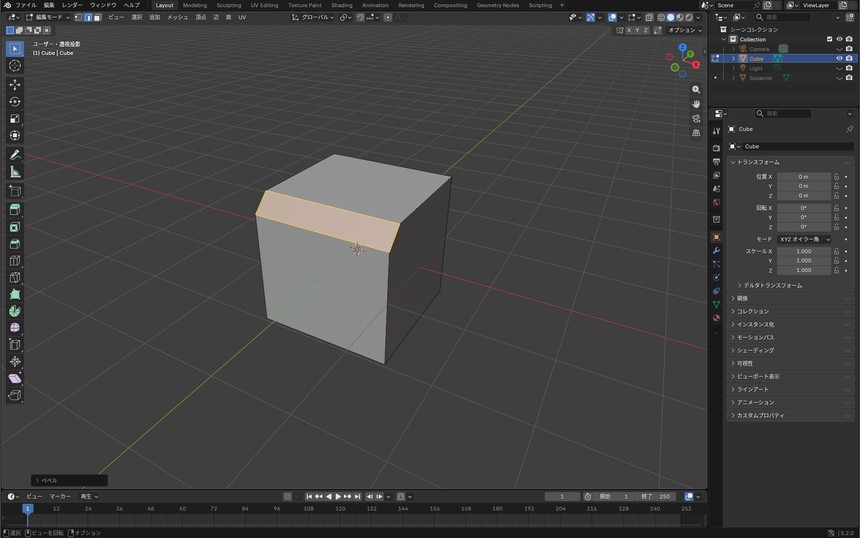Click the Location X value field
The height and width of the screenshot is (538, 860).
click(x=804, y=177)
